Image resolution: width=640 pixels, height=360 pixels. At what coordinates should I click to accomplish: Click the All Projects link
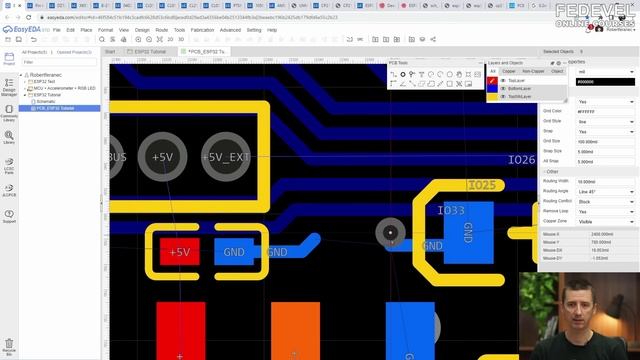[34, 52]
